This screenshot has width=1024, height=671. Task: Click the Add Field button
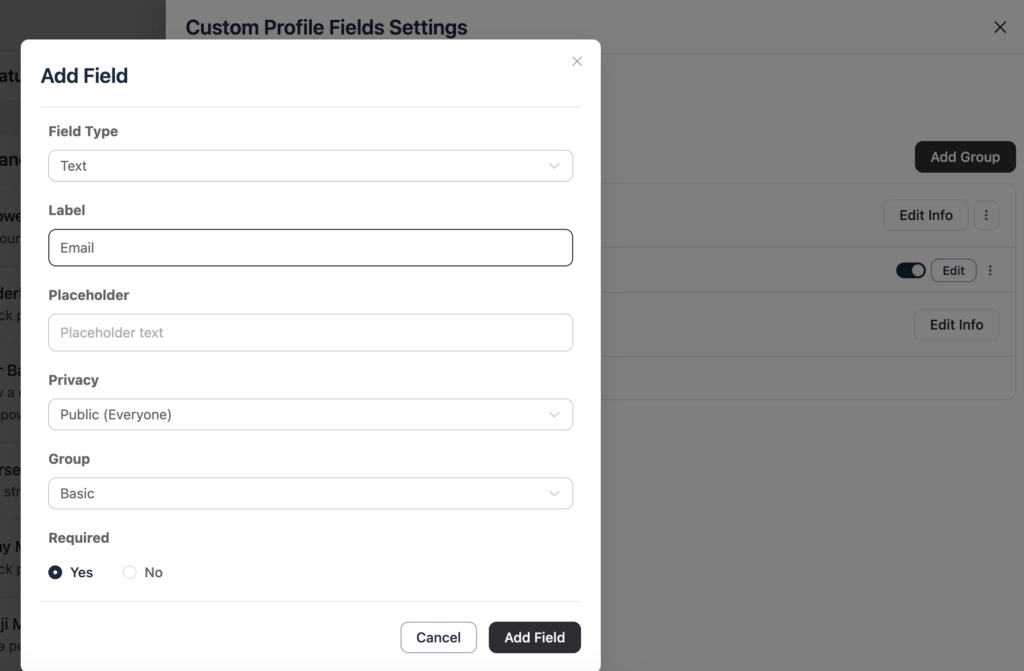[x=534, y=637]
